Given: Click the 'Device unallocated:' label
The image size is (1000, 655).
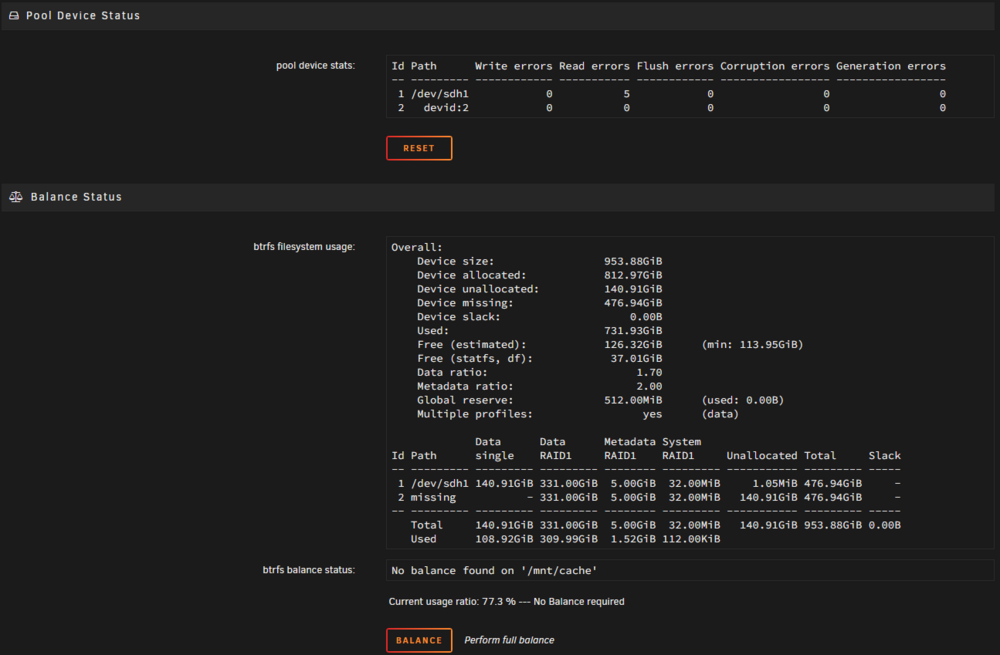Looking at the screenshot, I should pyautogui.click(x=478, y=289).
